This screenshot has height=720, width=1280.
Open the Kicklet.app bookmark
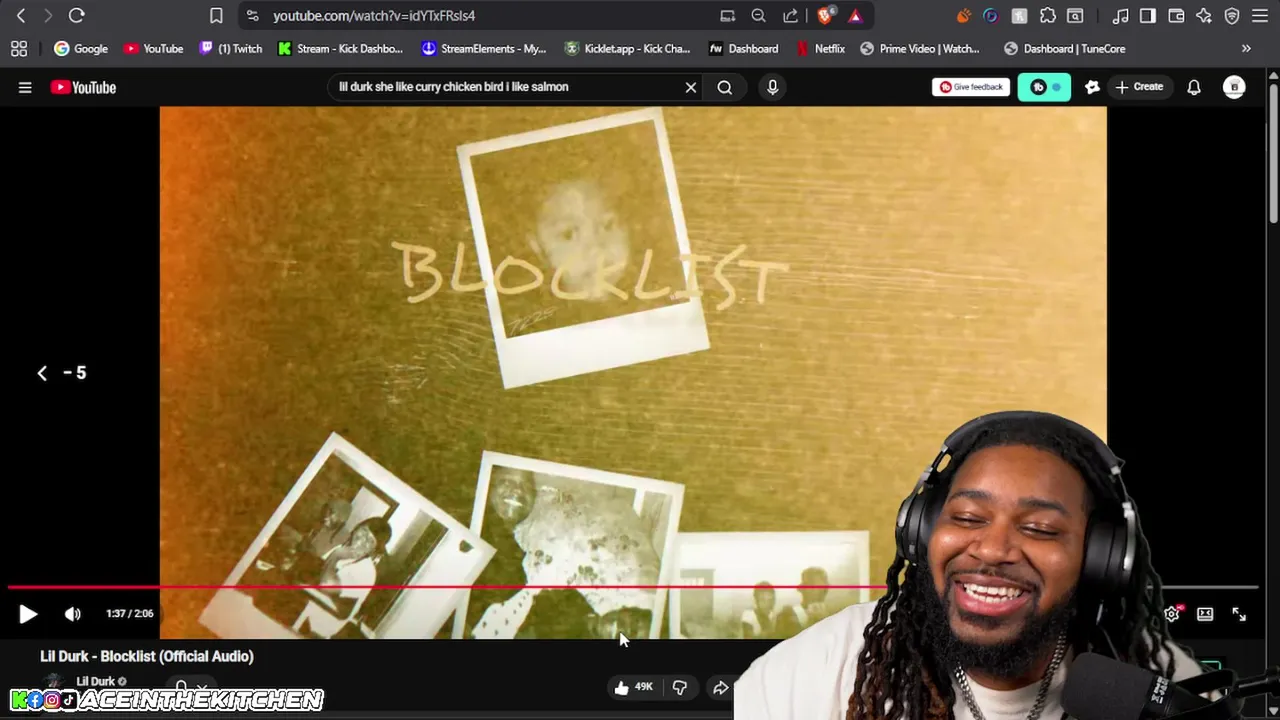point(627,49)
